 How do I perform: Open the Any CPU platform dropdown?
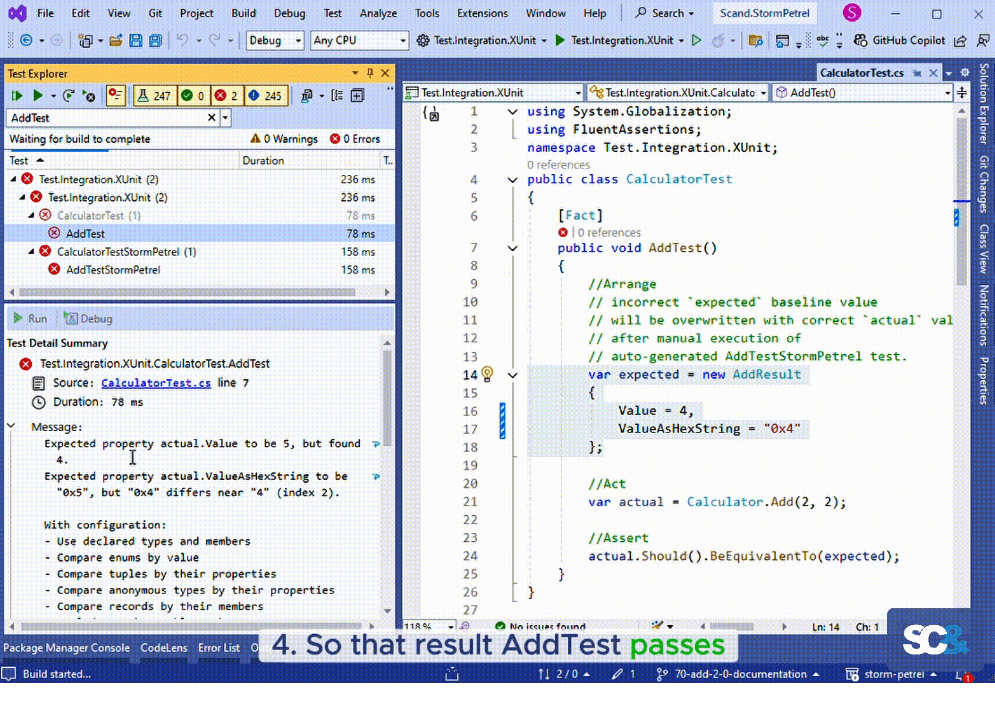(359, 41)
